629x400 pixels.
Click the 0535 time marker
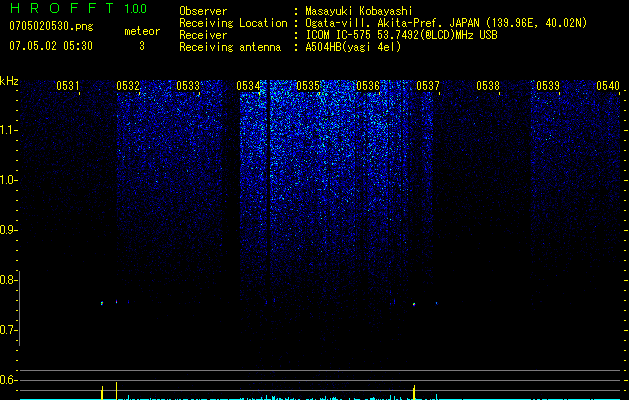tap(308, 86)
